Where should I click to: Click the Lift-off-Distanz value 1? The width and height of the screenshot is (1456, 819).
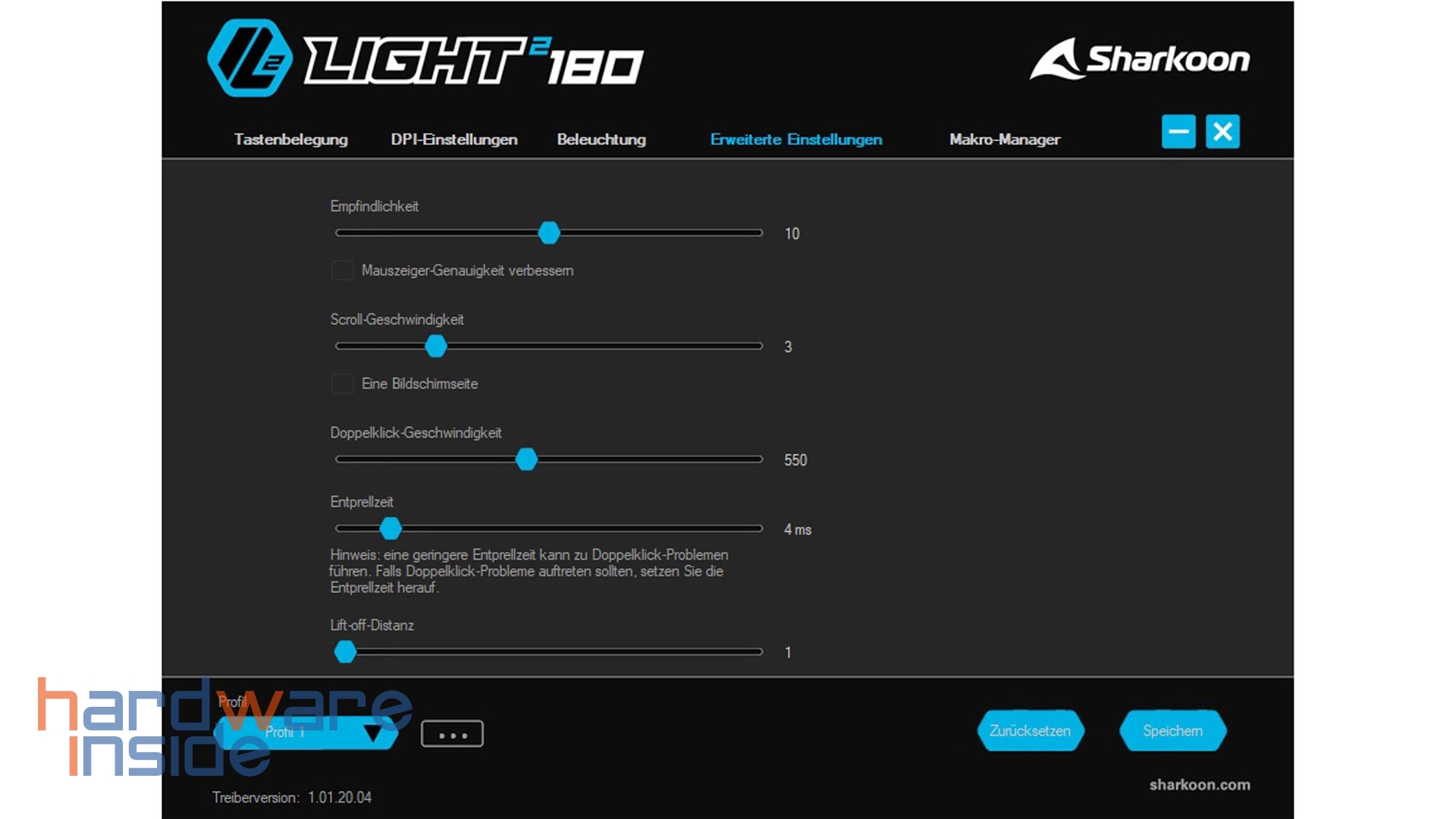click(x=788, y=652)
